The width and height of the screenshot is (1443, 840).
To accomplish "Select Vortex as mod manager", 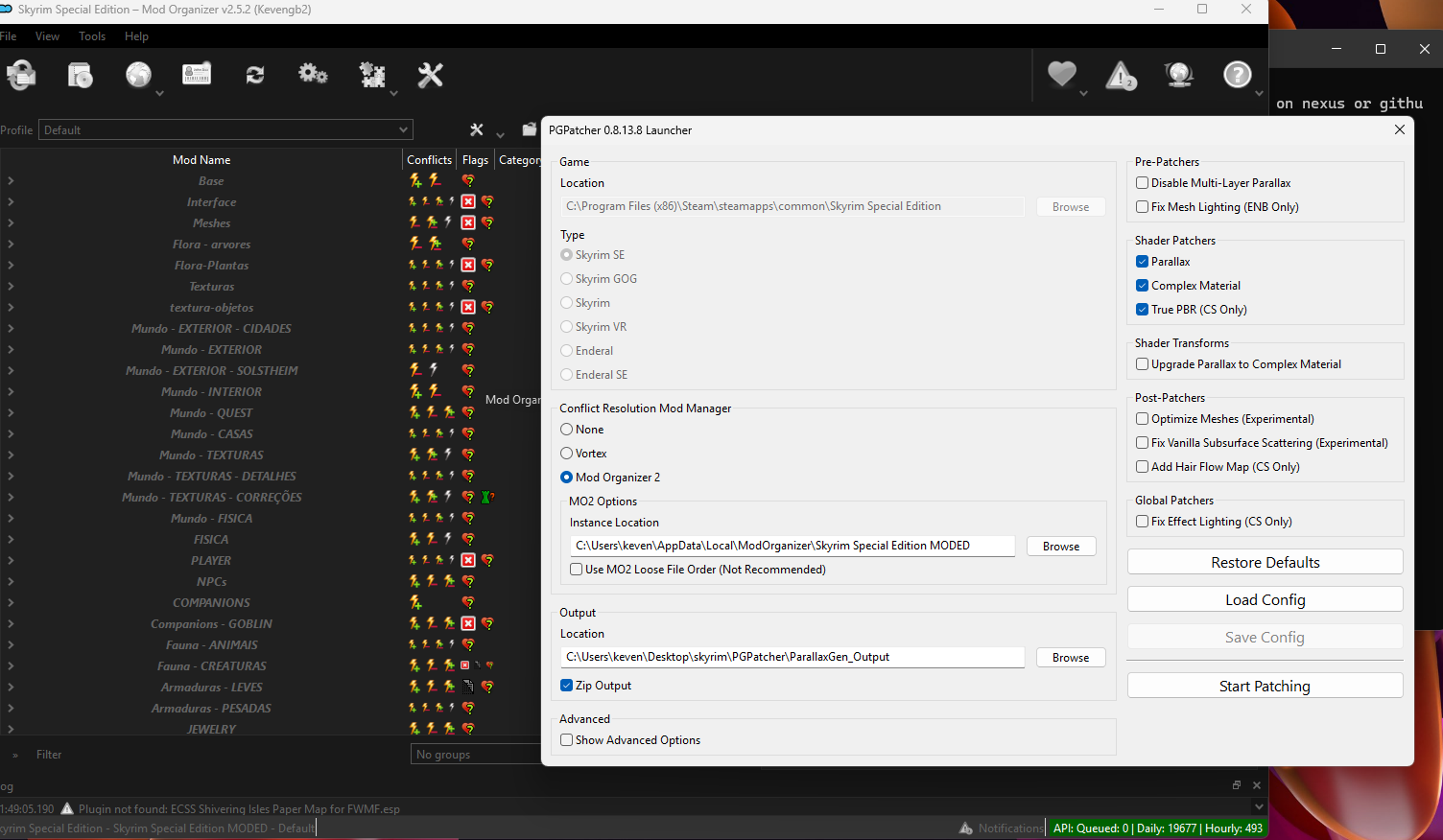I will tap(566, 454).
